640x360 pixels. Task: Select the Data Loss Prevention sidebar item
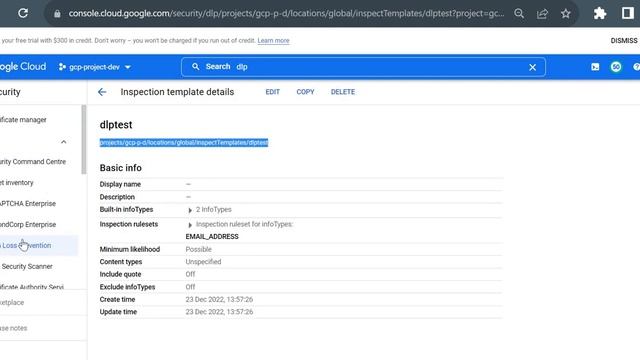[x=38, y=245]
